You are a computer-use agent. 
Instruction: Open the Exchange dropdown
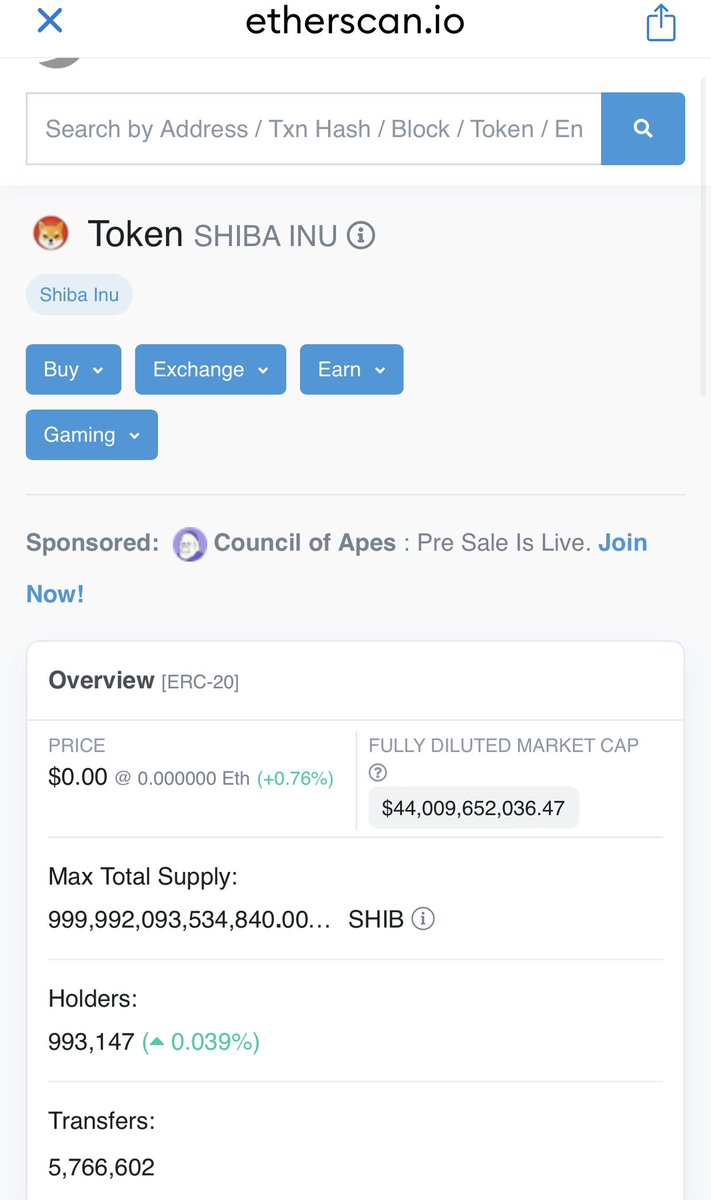pos(210,369)
